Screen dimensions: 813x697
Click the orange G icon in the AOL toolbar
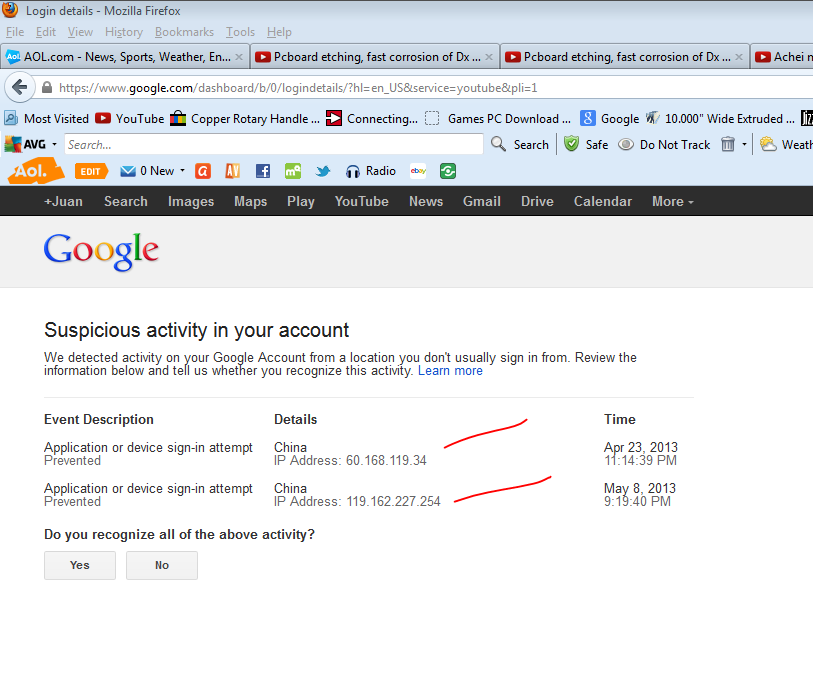tap(203, 171)
